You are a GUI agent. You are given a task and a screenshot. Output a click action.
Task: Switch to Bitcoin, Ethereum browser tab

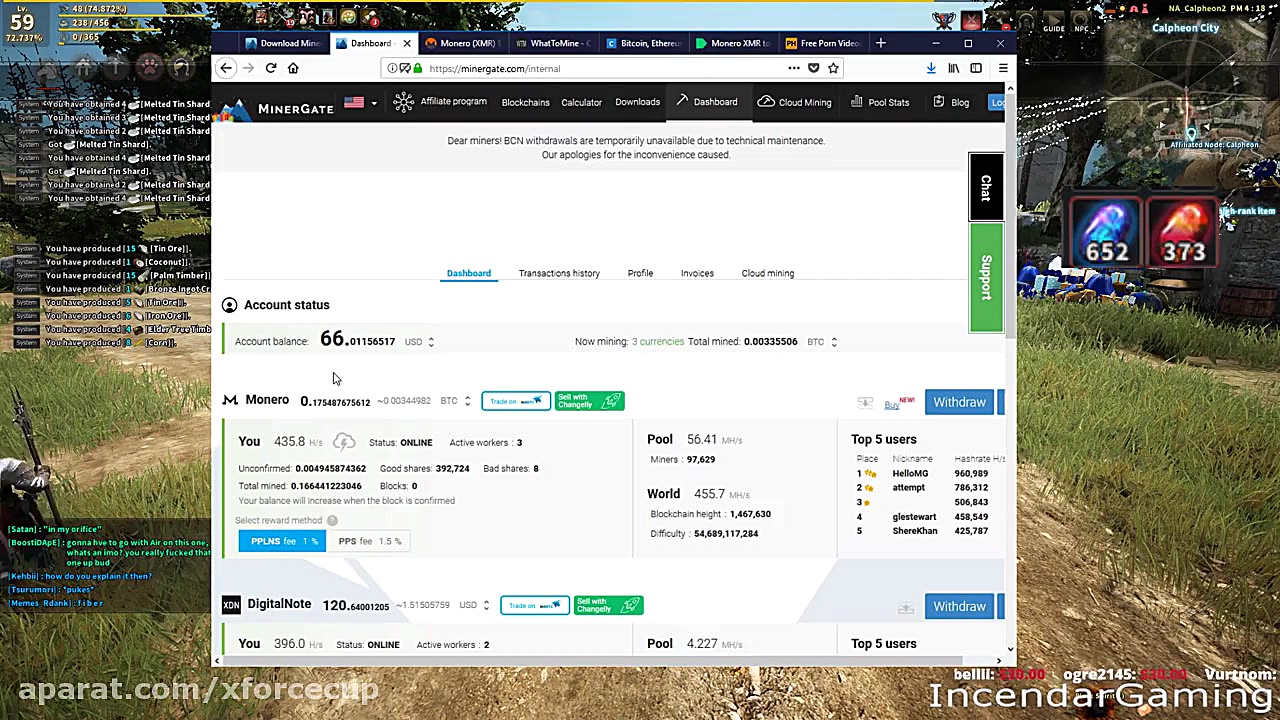(643, 43)
